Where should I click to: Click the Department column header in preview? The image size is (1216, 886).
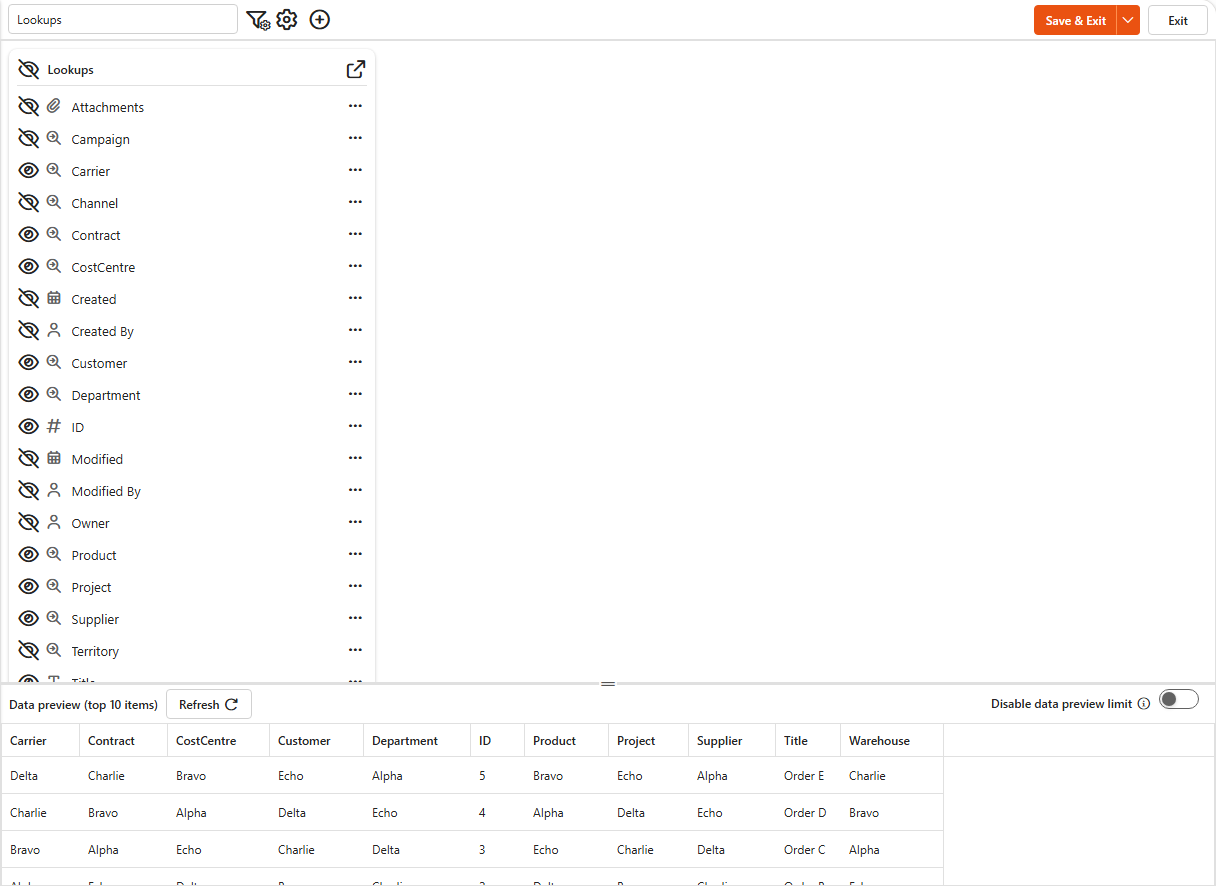(417, 741)
